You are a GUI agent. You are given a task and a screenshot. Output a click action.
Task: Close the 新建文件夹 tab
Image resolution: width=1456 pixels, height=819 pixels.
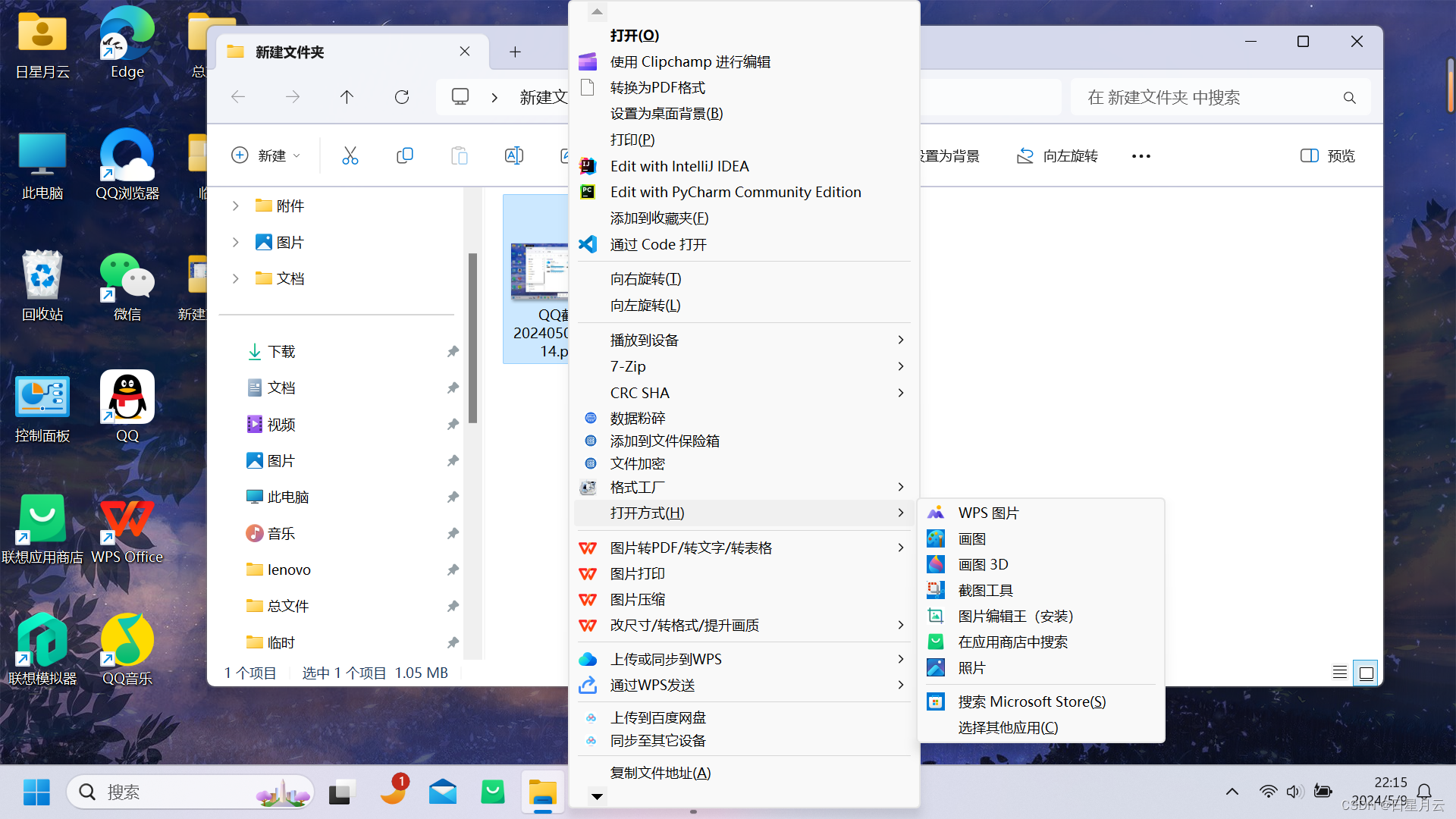tap(465, 52)
